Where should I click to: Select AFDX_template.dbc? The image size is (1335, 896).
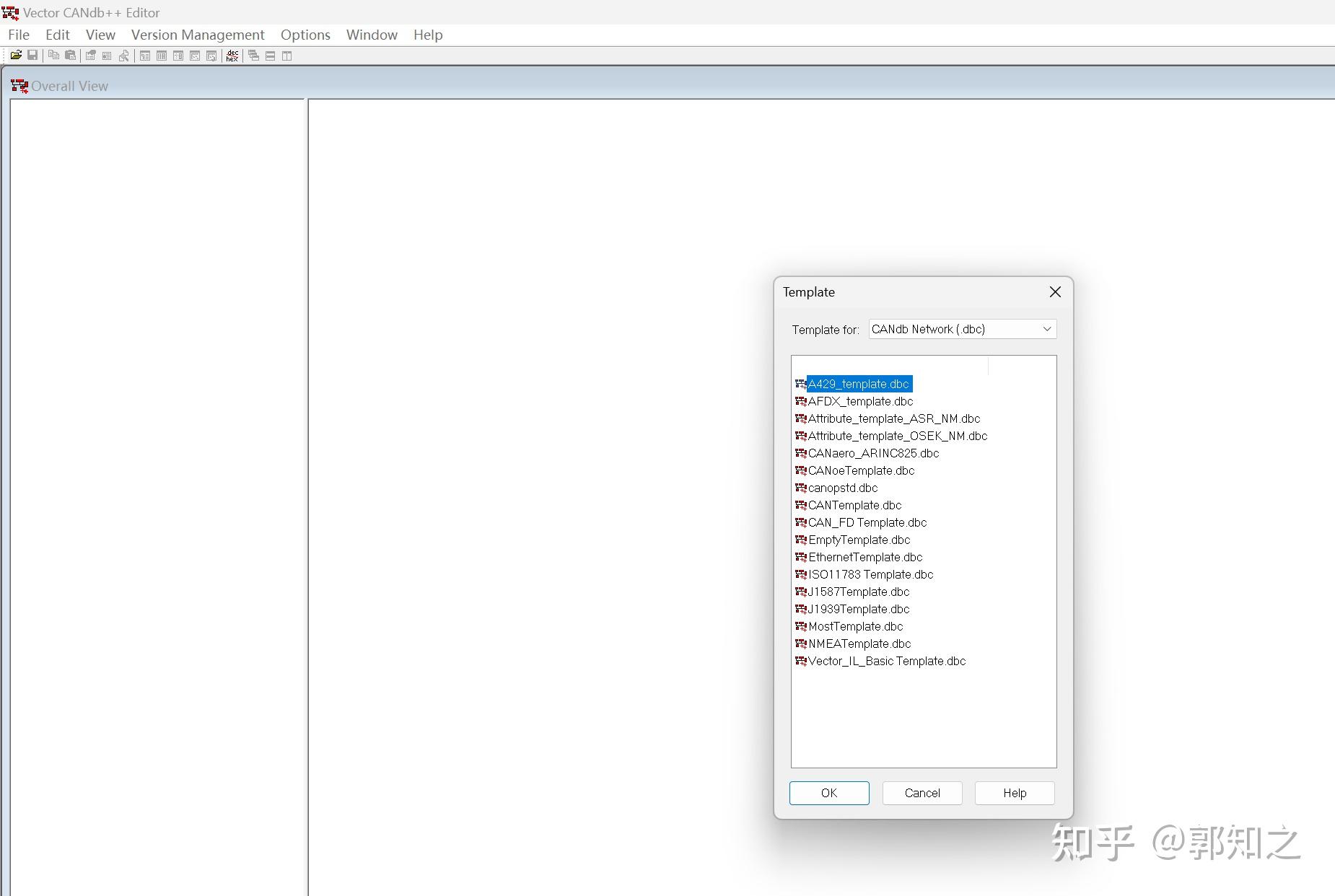tap(860, 401)
